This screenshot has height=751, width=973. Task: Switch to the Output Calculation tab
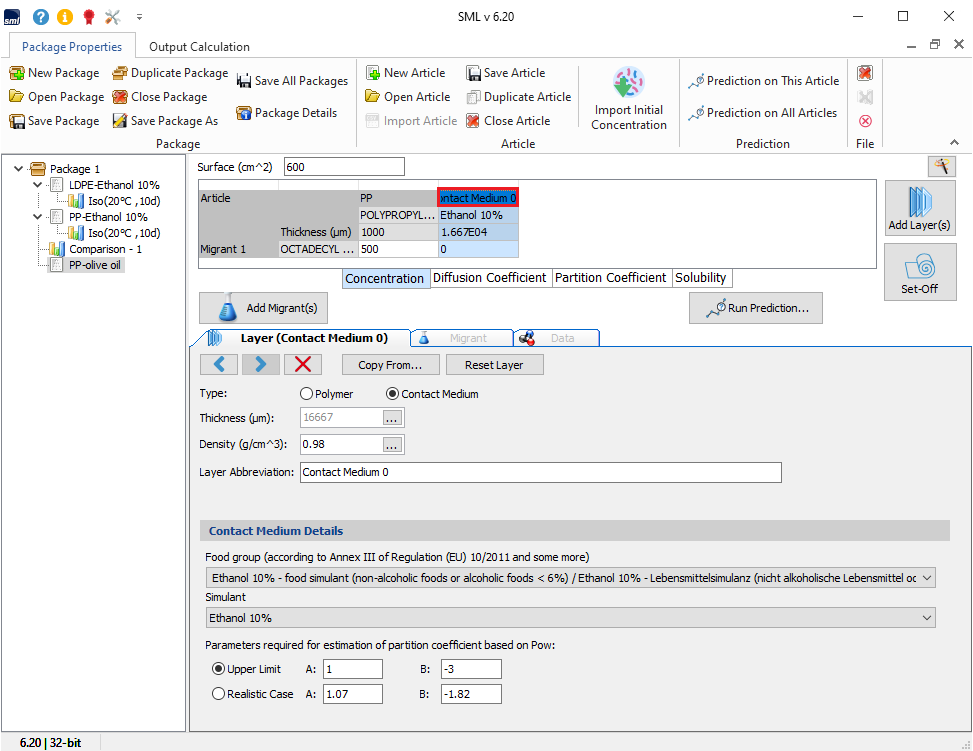pyautogui.click(x=199, y=47)
